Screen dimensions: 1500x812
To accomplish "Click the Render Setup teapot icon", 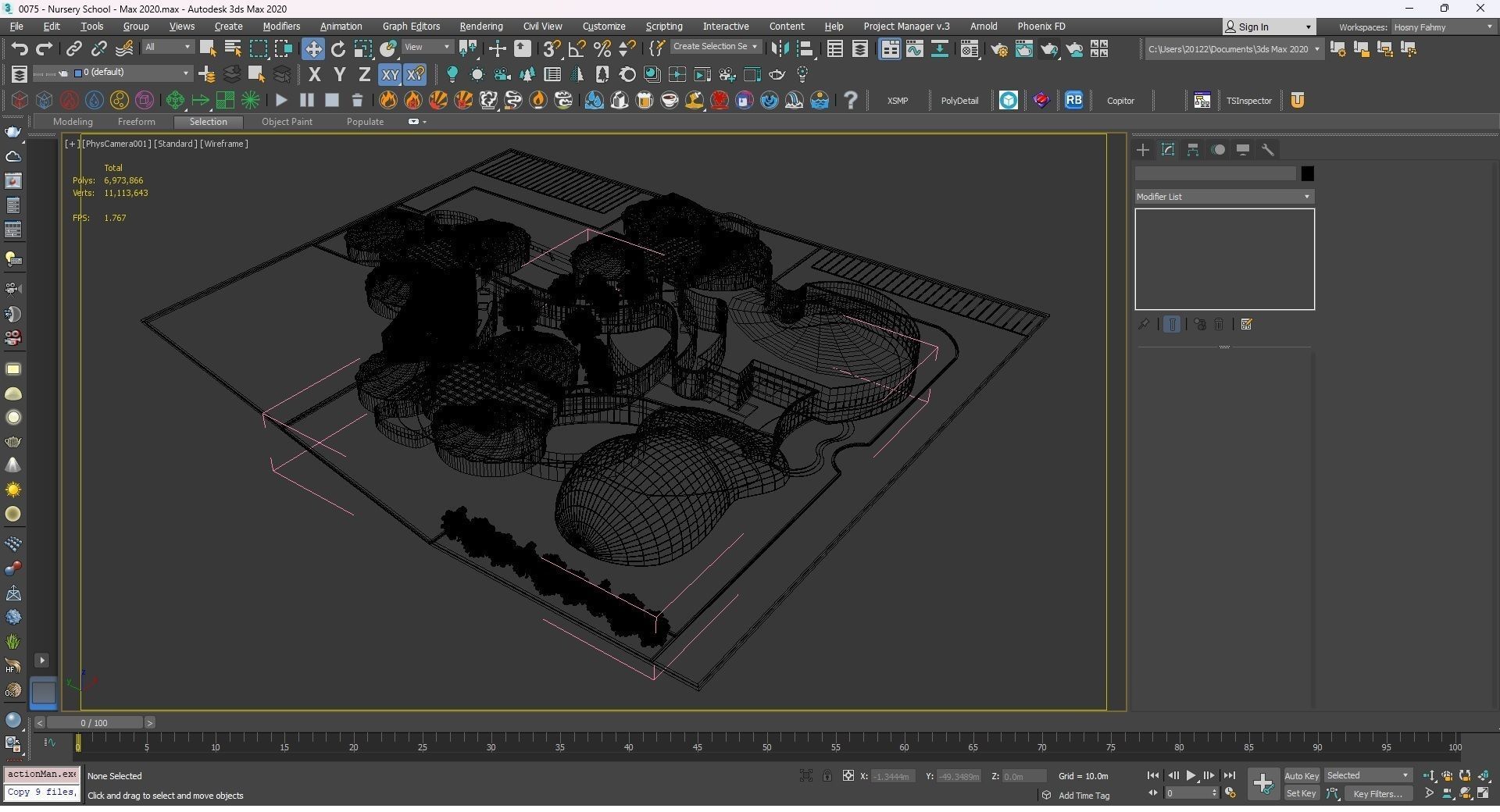I will click(999, 49).
